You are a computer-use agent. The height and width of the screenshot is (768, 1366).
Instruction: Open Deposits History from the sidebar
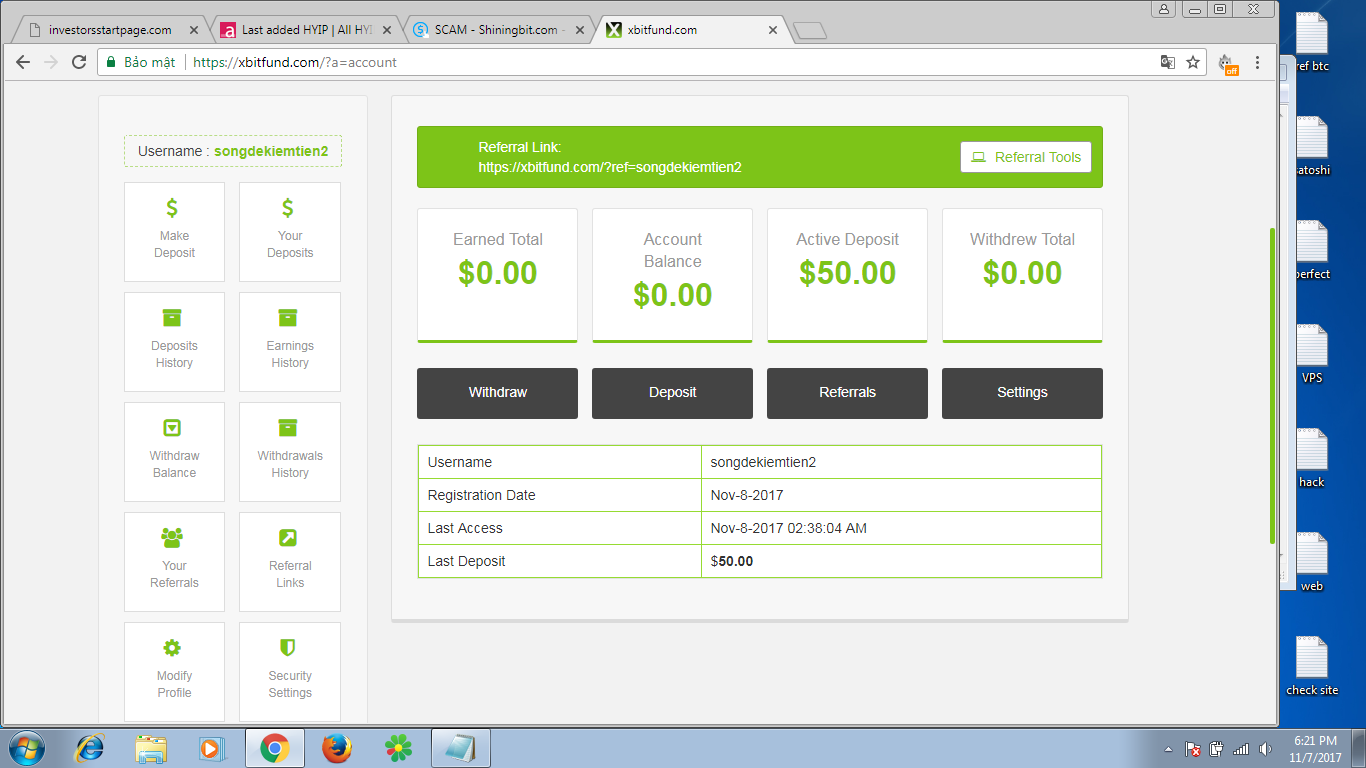[x=174, y=342]
